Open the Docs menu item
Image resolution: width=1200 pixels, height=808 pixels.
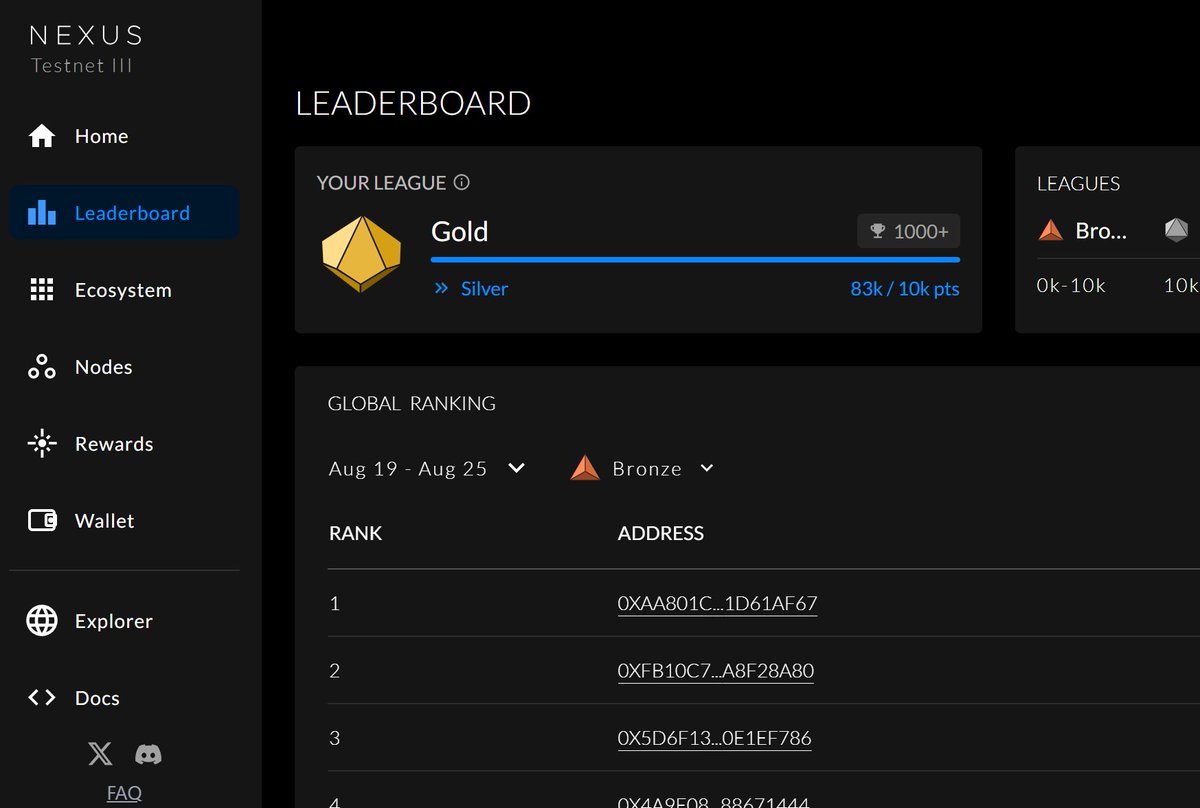124,698
